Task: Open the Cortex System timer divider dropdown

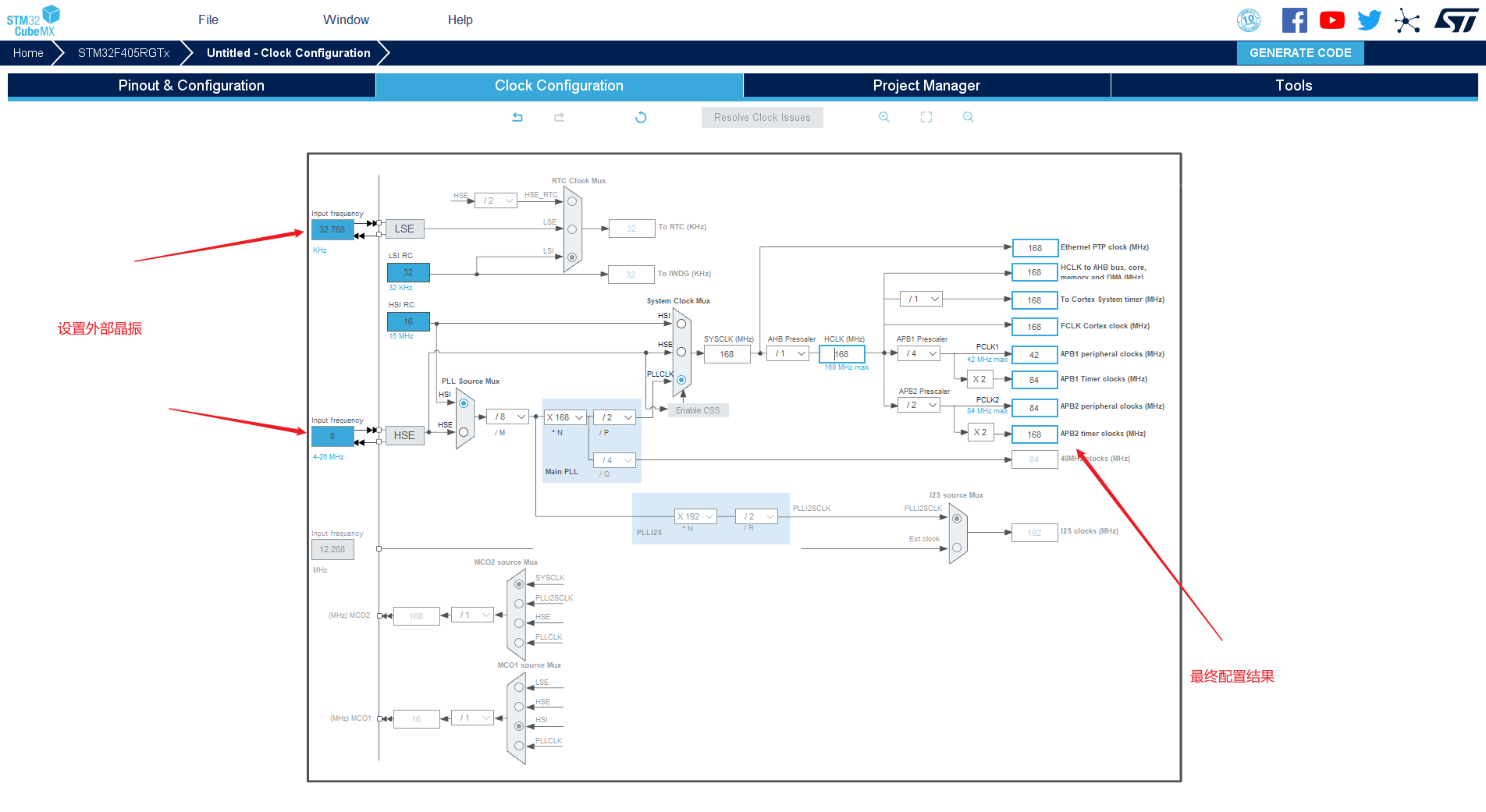Action: pos(922,299)
